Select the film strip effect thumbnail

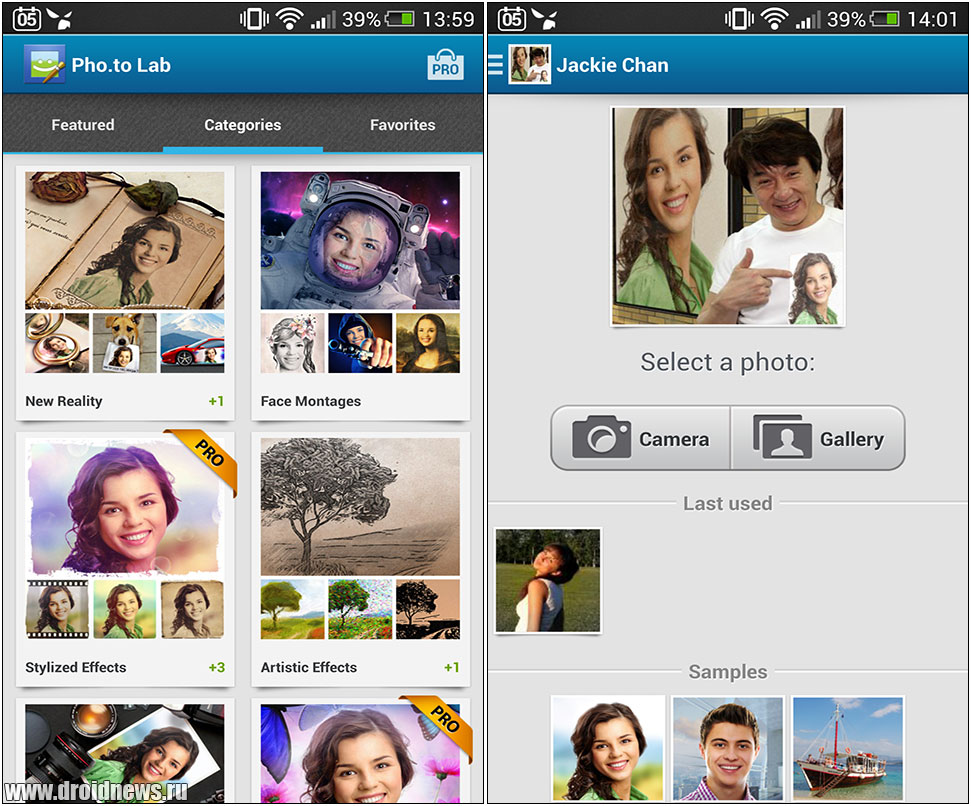tap(57, 609)
